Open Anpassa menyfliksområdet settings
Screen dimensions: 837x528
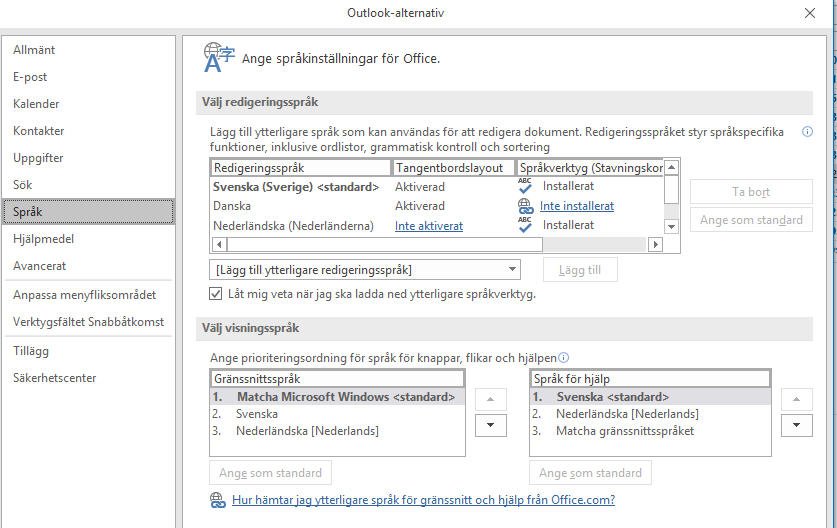point(88,295)
